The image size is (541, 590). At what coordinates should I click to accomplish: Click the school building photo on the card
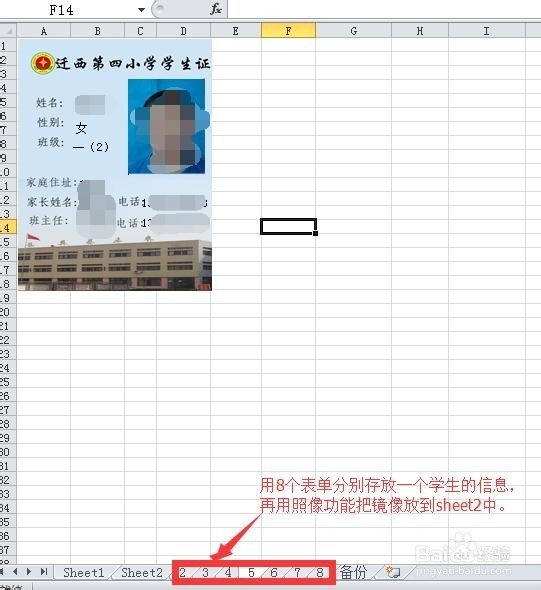click(x=115, y=263)
